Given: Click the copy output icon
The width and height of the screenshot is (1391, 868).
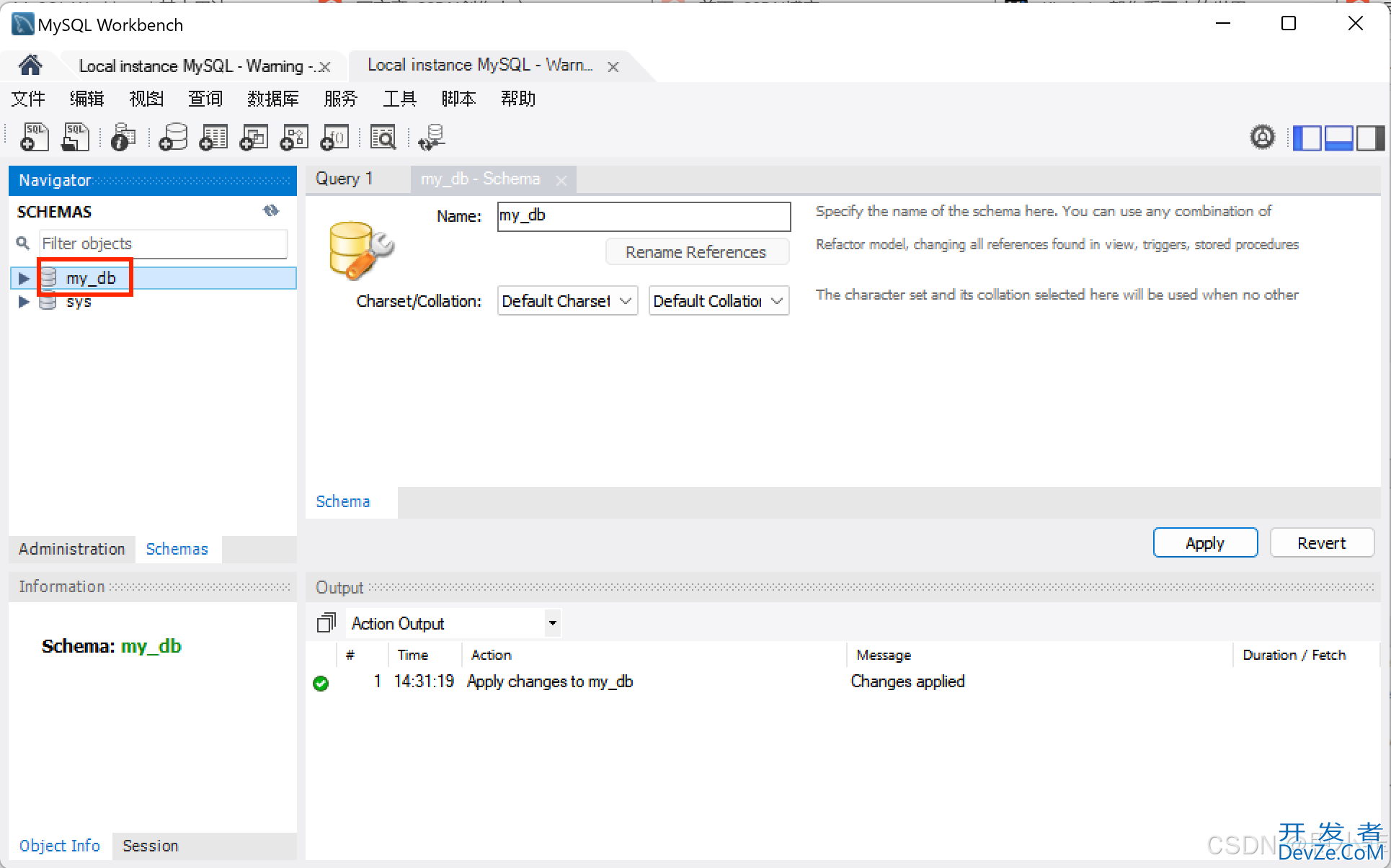Looking at the screenshot, I should (326, 622).
